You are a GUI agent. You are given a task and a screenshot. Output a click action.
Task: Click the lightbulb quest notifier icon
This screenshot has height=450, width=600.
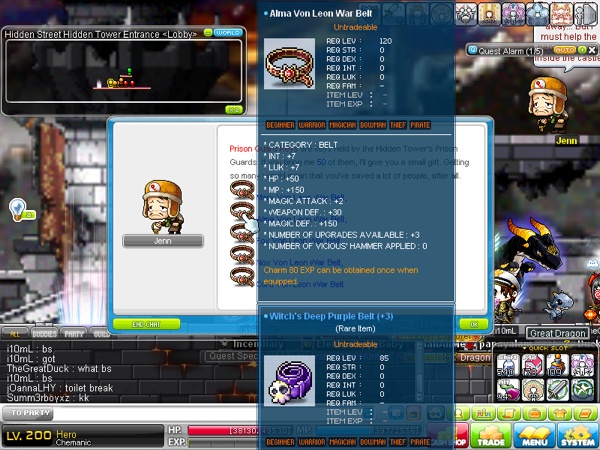pyautogui.click(x=18, y=209)
